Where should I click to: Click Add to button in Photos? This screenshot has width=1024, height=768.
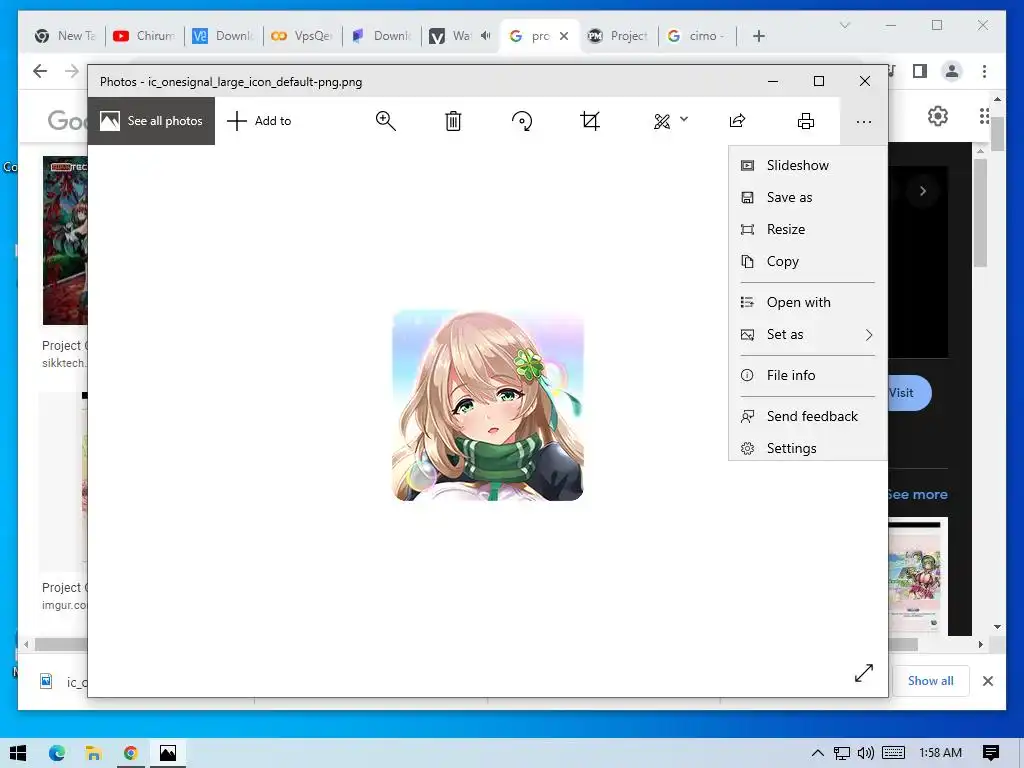point(259,121)
